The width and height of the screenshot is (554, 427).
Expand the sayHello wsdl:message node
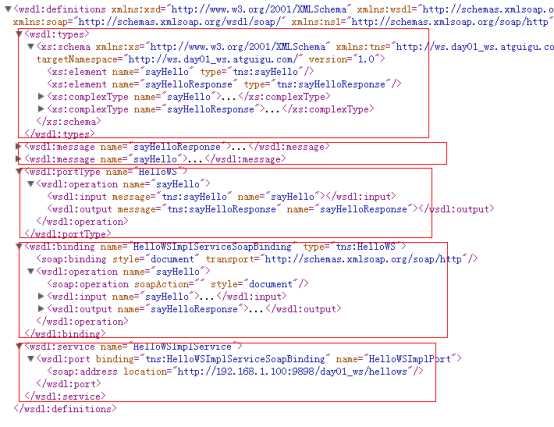pos(19,159)
